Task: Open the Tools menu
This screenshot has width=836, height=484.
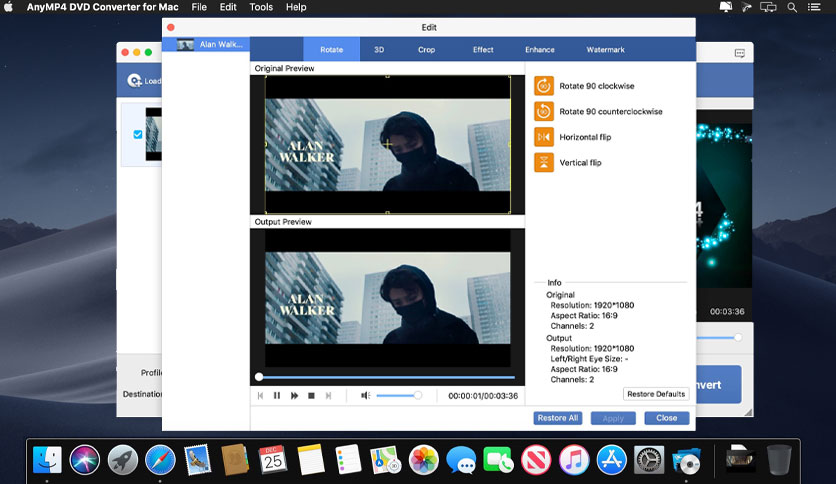Action: pos(261,7)
